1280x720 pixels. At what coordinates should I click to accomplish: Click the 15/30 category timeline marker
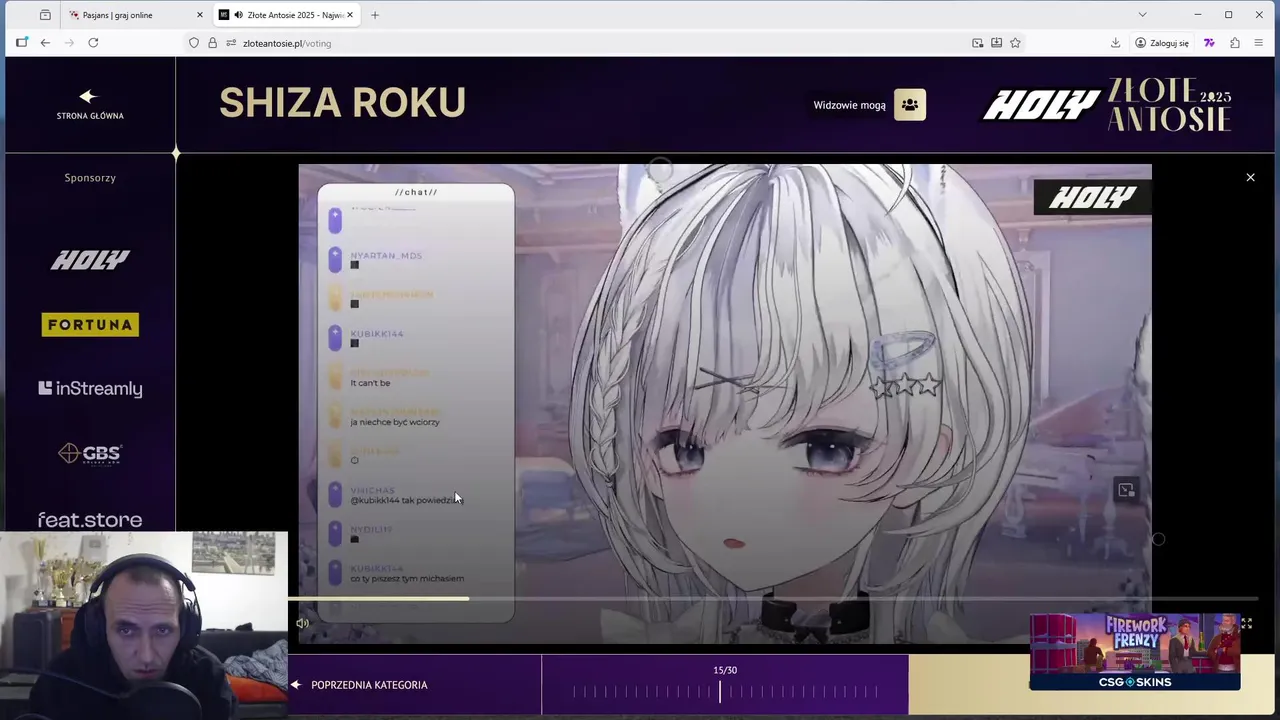[x=720, y=691]
